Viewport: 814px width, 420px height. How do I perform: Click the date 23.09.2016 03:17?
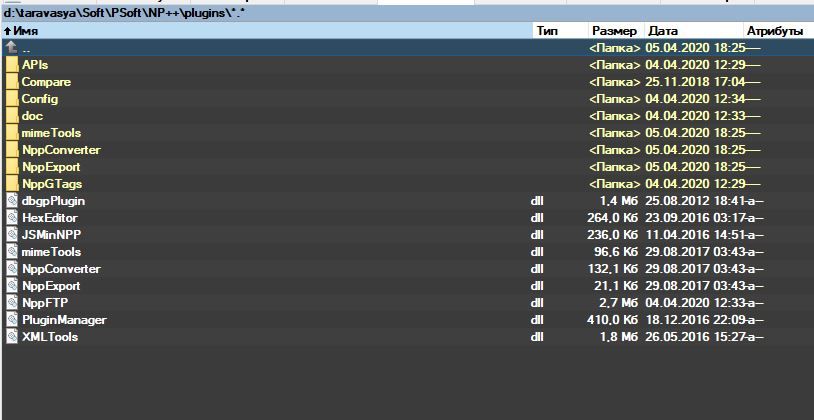click(695, 218)
